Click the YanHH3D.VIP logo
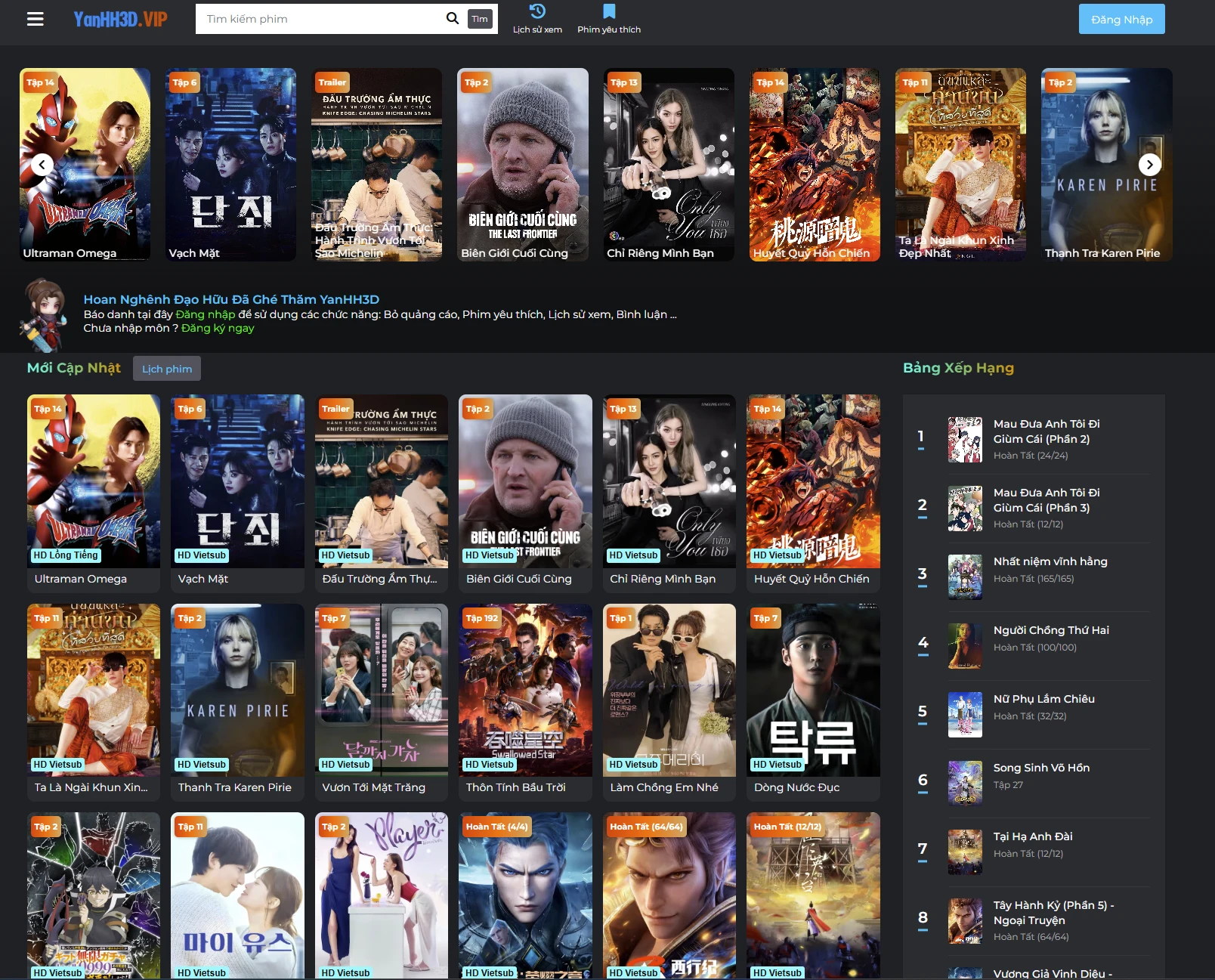Screen dimensions: 1215x980 pos(120,19)
